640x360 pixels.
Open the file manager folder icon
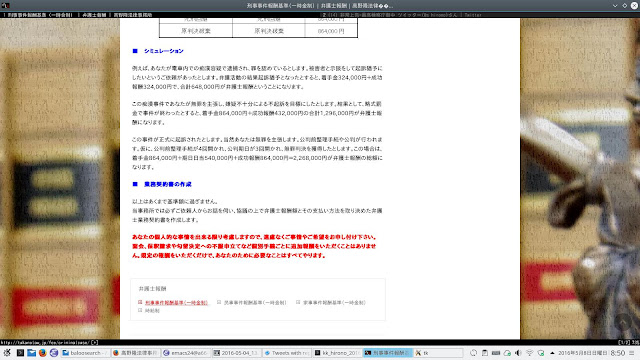point(31,353)
